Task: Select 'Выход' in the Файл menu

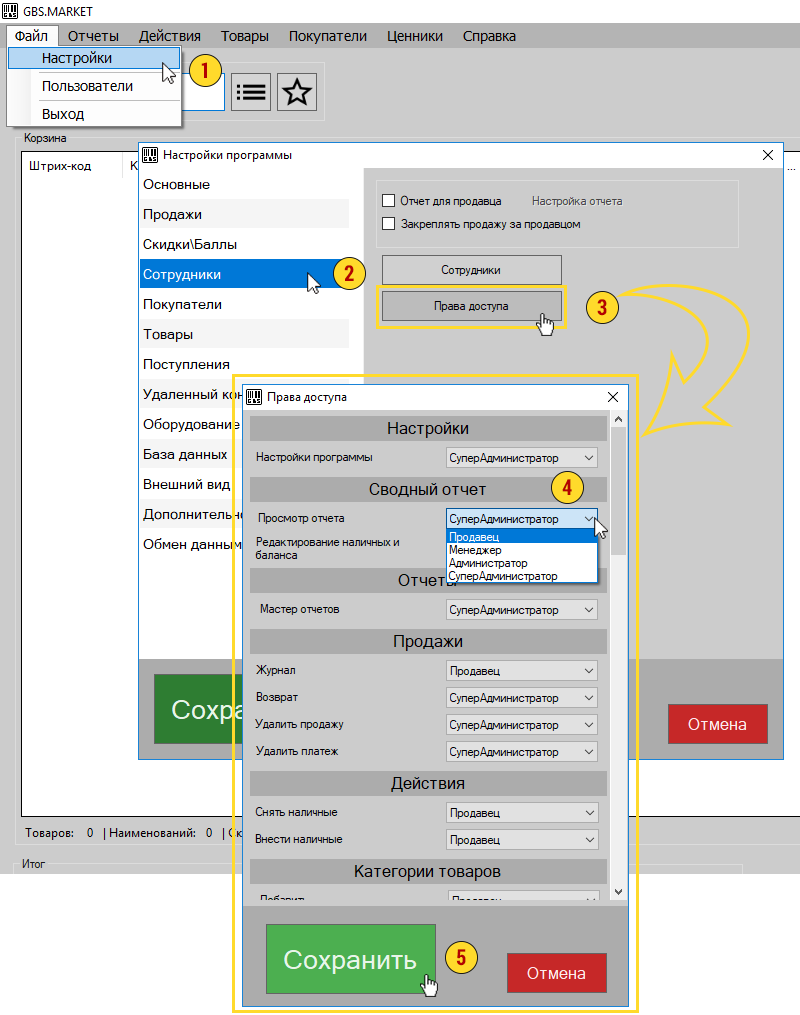Action: pyautogui.click(x=94, y=114)
